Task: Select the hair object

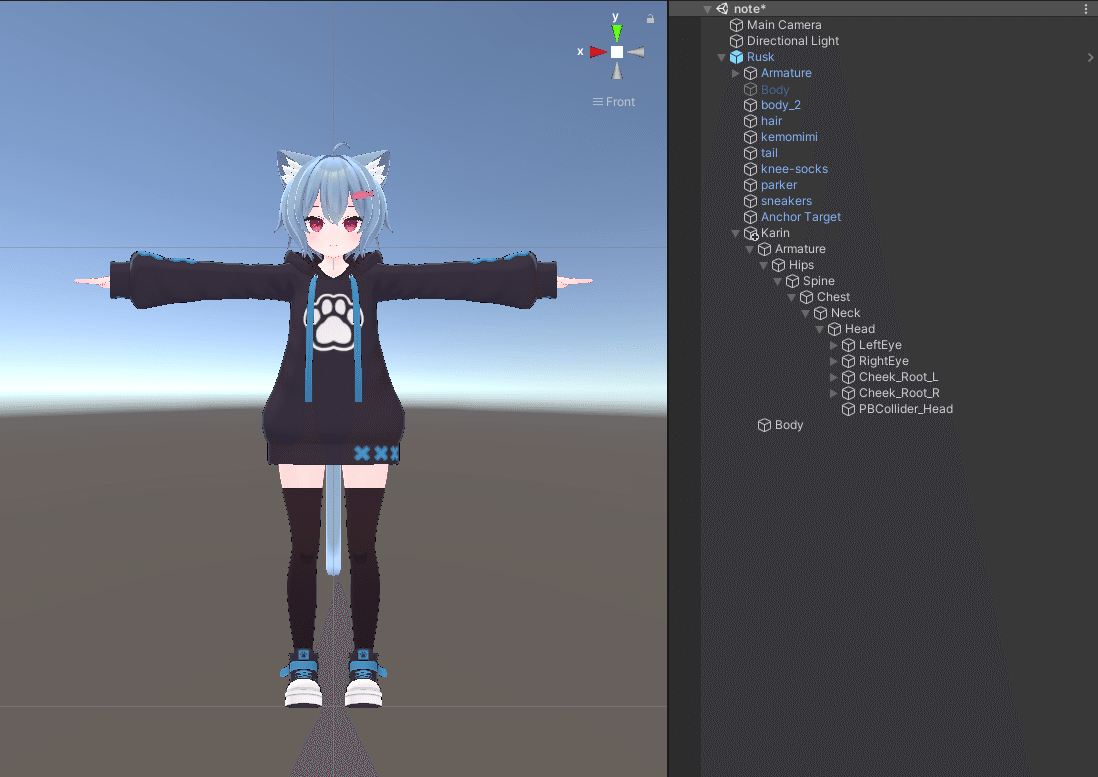Action: (771, 121)
